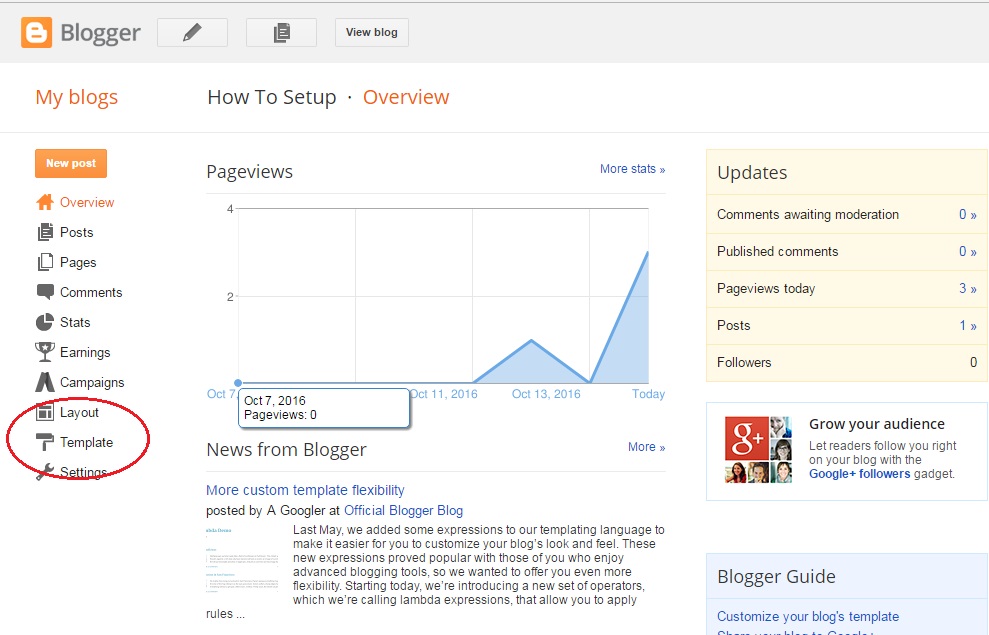The width and height of the screenshot is (989, 635).
Task: Click the Oct 7 data point tooltip on chart
Action: tap(238, 383)
